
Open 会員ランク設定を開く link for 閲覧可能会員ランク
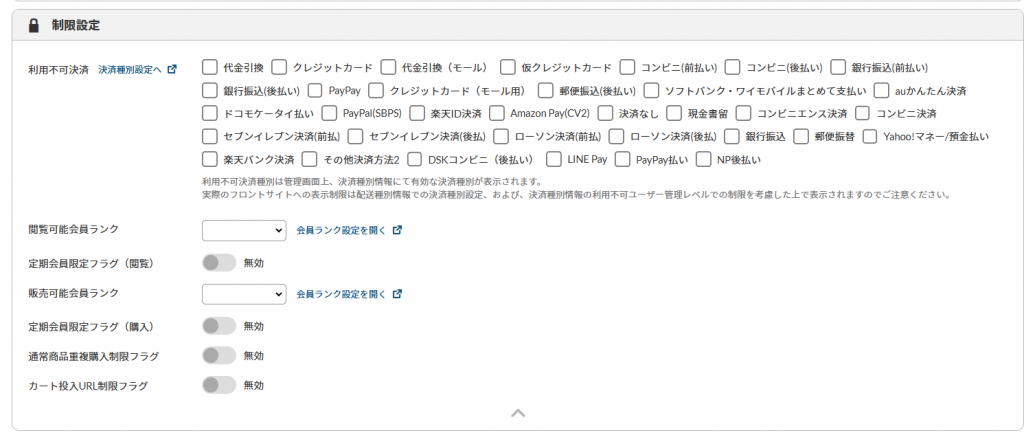342,231
